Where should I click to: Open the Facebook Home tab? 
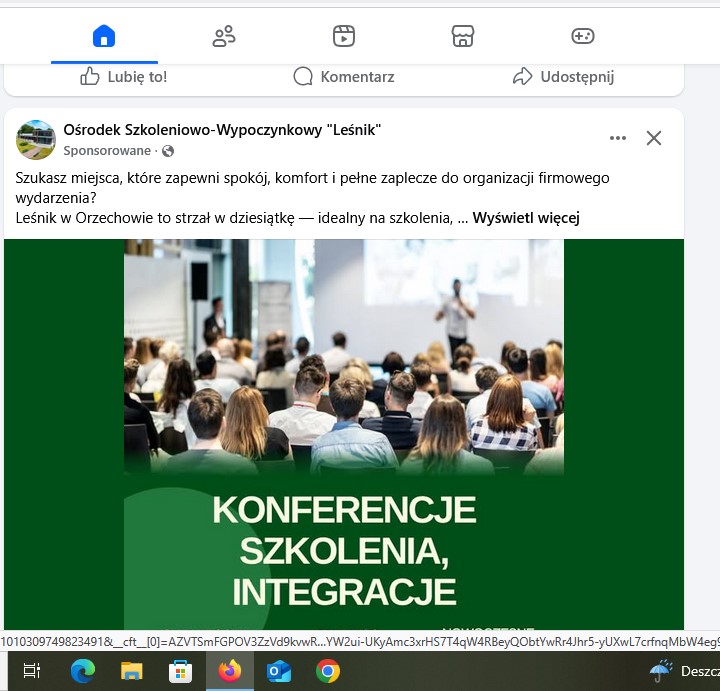pos(104,37)
